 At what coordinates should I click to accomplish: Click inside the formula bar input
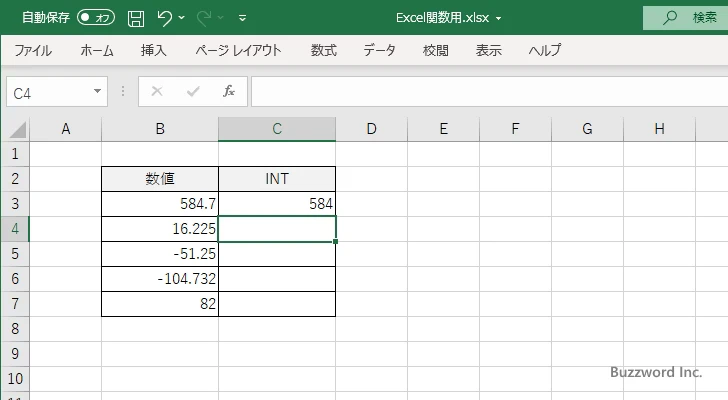click(x=480, y=91)
